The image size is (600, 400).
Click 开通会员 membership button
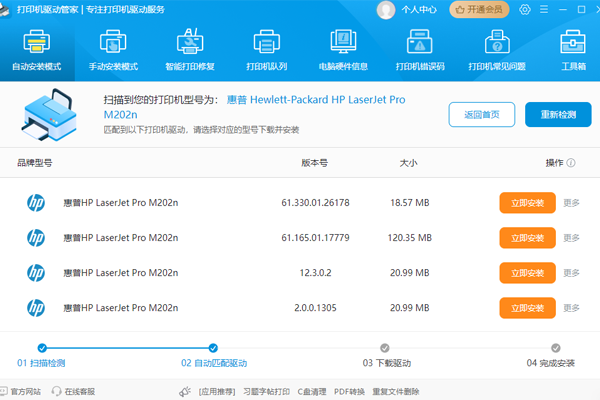(x=479, y=10)
